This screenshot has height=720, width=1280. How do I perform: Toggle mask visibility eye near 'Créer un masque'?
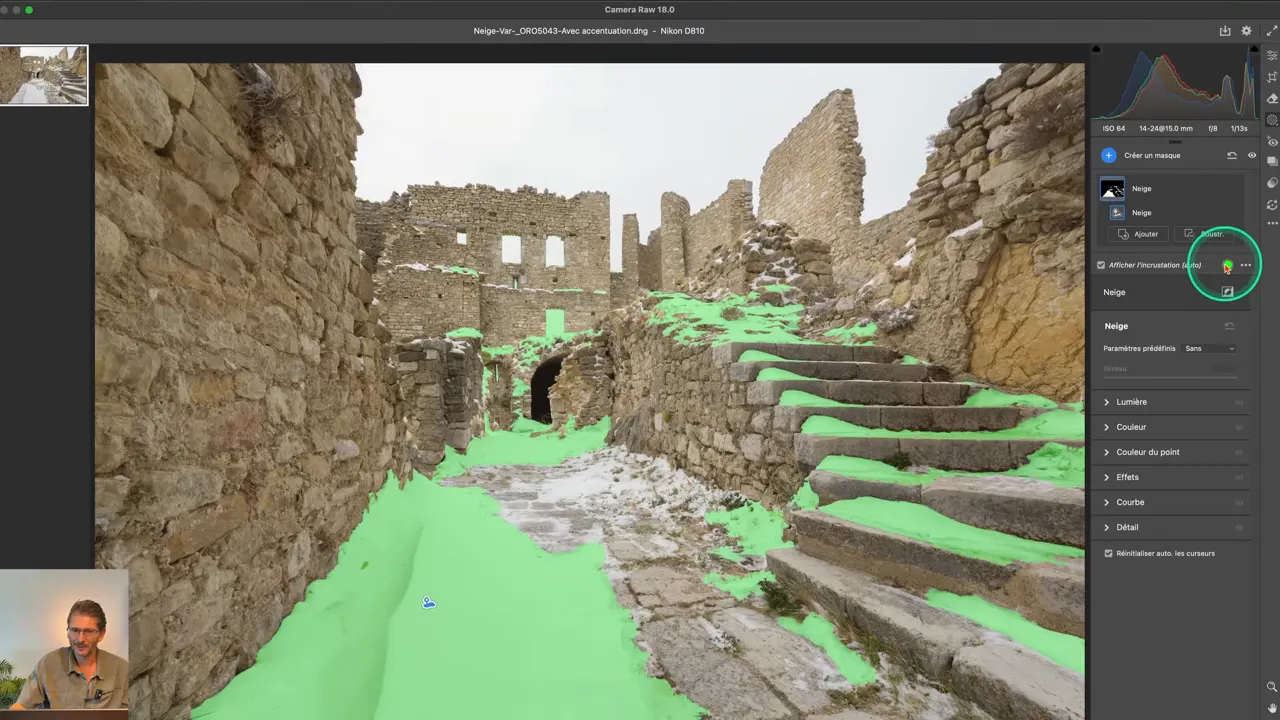[x=1251, y=155]
